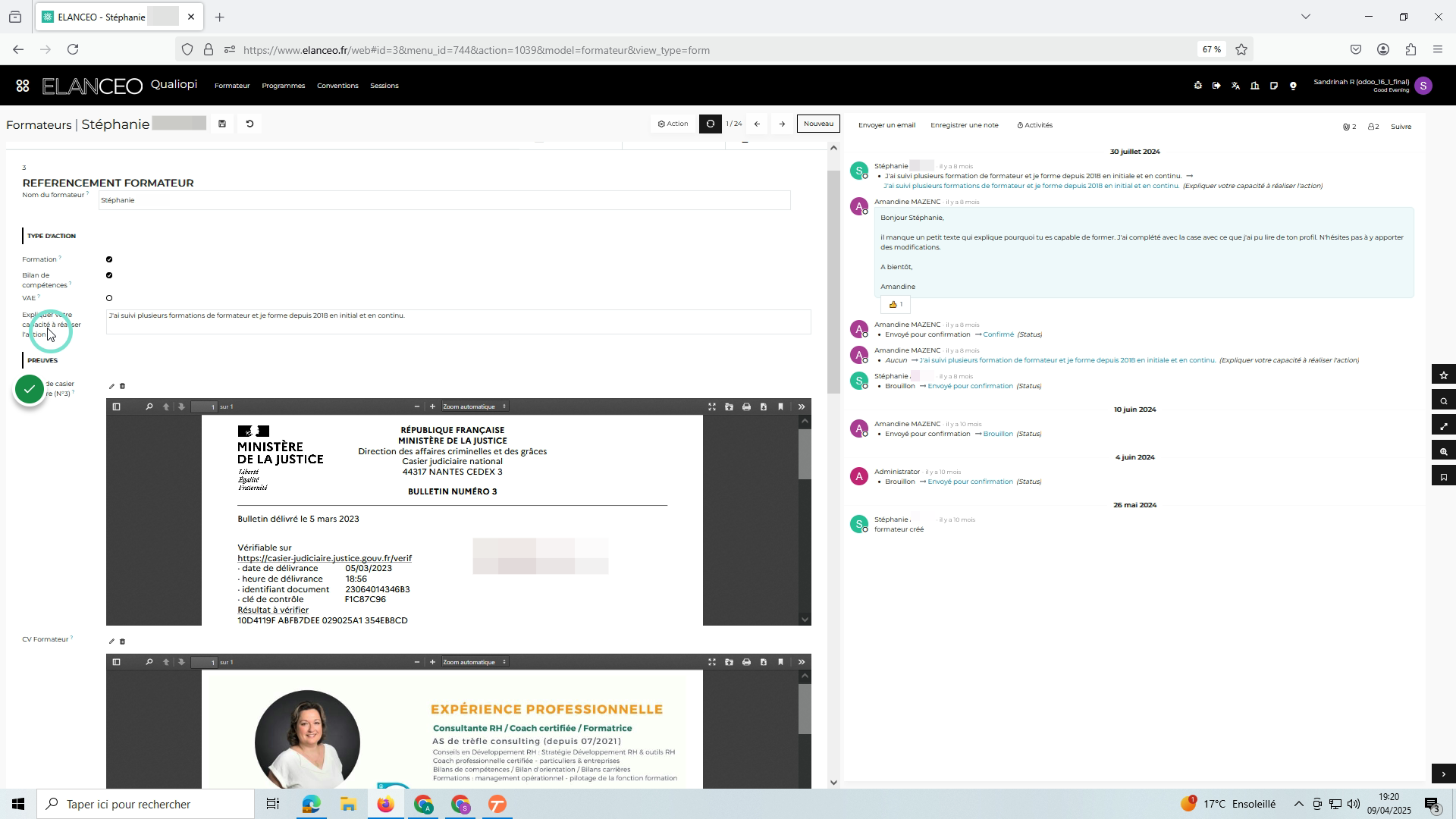Show followers count icon
1456x819 pixels.
[x=1373, y=127]
